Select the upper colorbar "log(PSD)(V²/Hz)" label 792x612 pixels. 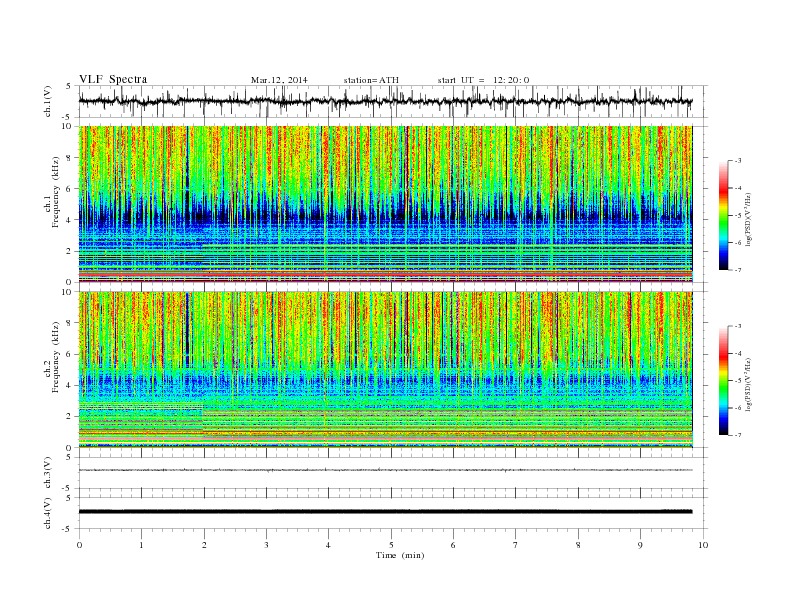click(x=748, y=219)
